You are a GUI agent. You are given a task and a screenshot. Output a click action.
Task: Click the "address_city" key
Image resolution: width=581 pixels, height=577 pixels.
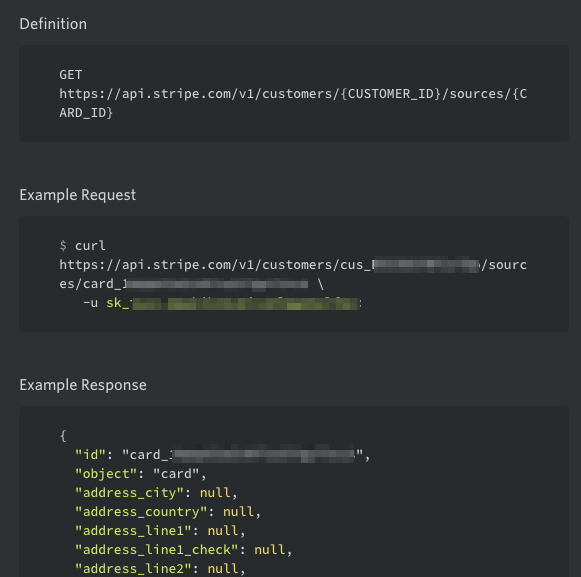[x=129, y=493]
